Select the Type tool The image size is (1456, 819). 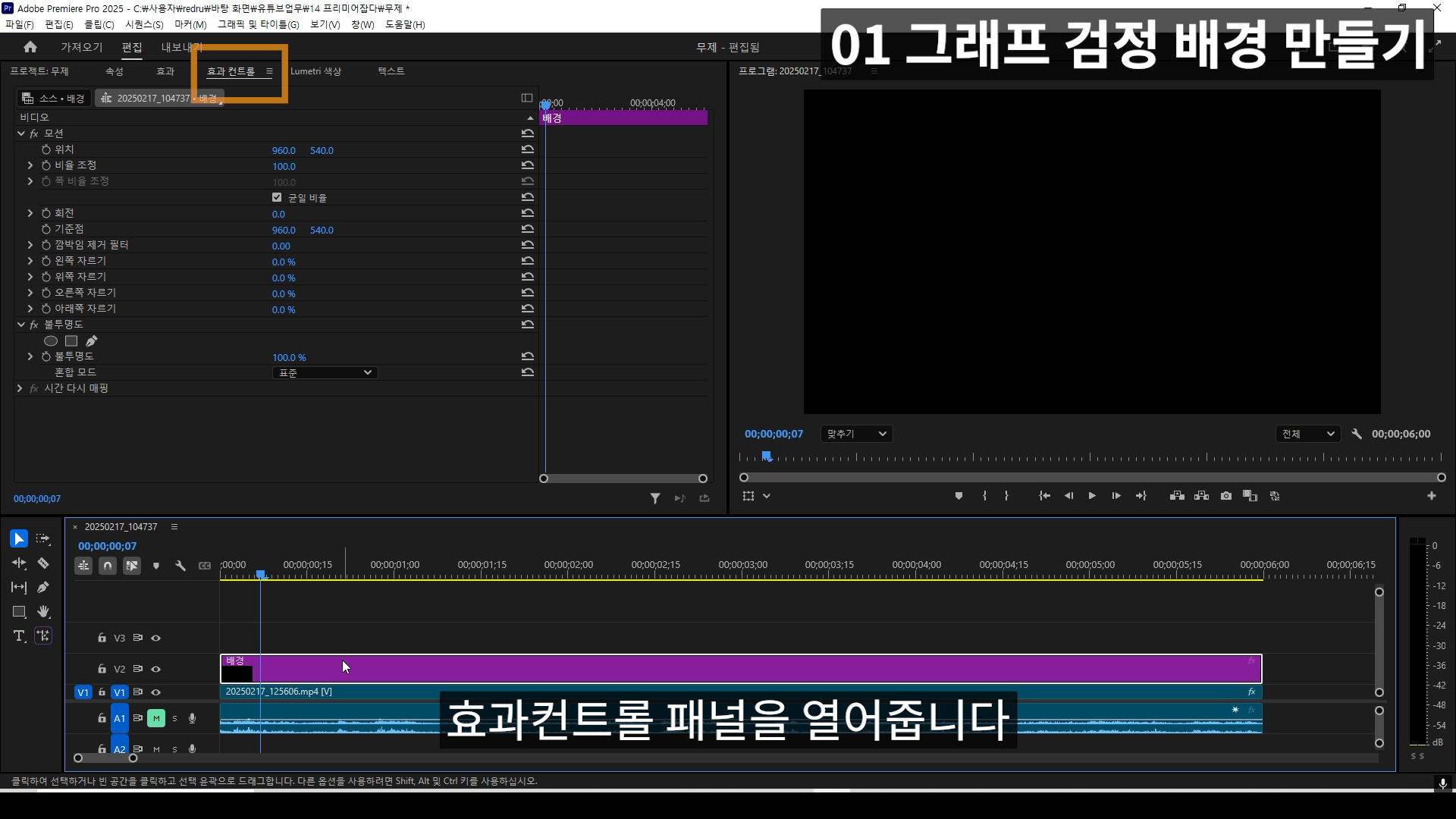click(x=19, y=635)
